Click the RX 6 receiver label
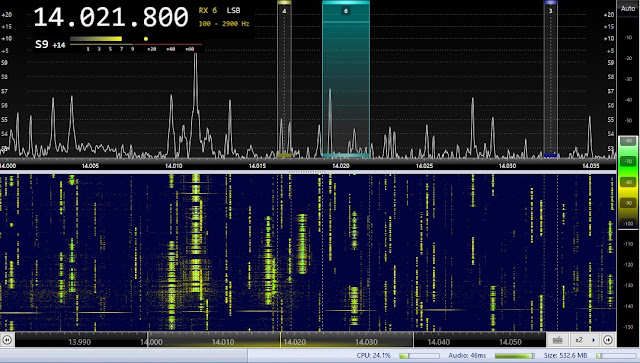This screenshot has height=363, width=640. tap(208, 11)
